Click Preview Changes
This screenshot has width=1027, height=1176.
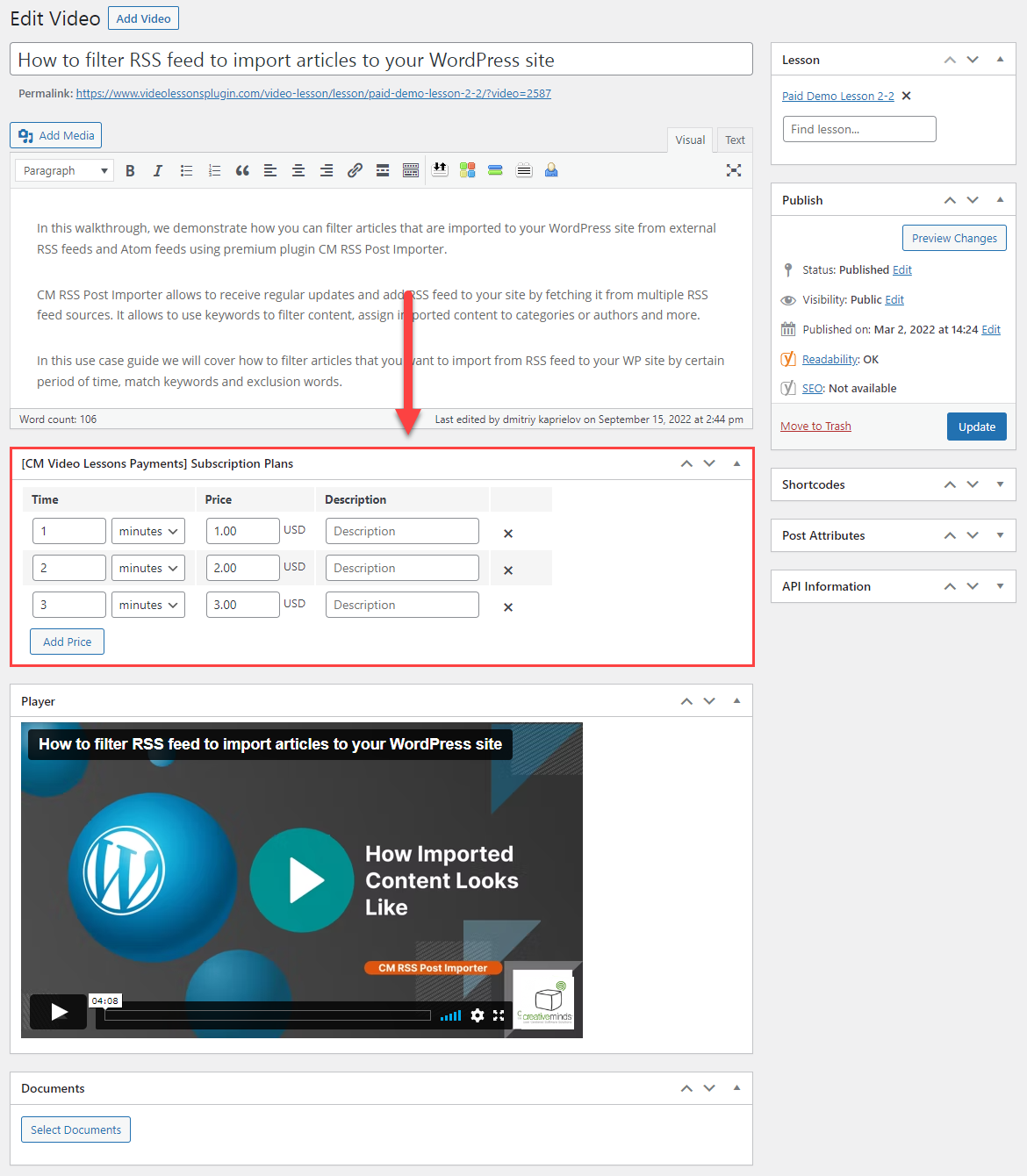click(x=954, y=238)
